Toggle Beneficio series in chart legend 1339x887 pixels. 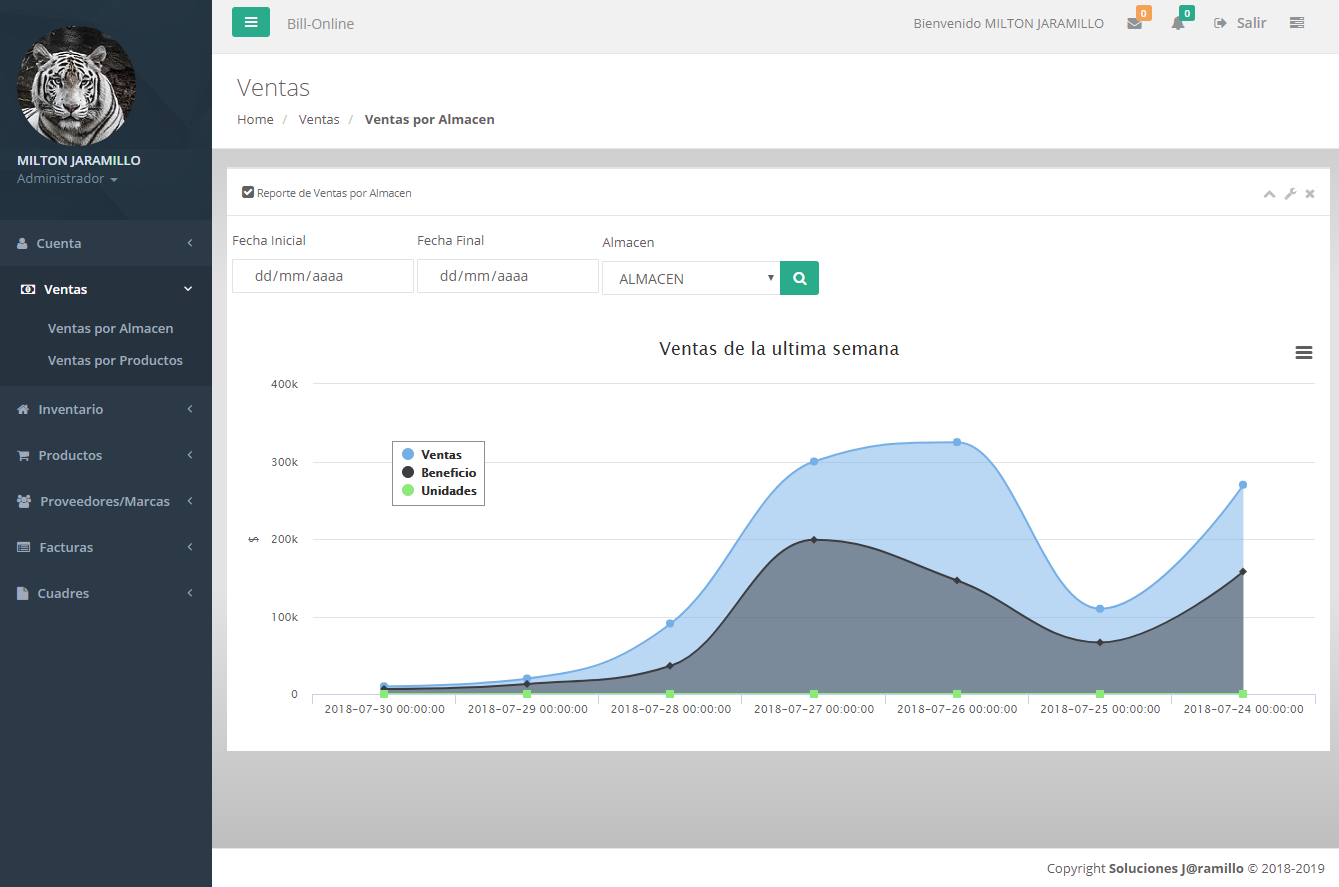click(x=447, y=473)
